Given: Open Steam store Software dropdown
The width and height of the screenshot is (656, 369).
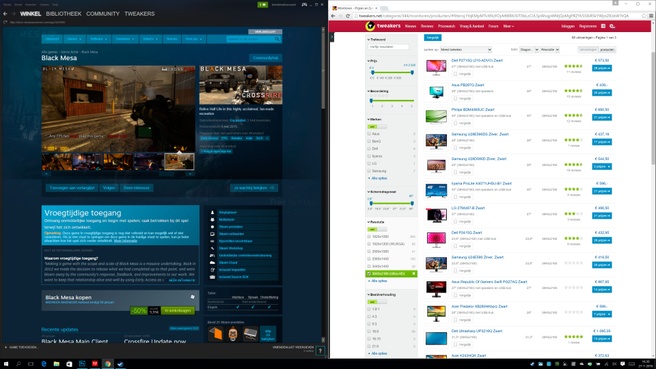Looking at the screenshot, I should (99, 39).
